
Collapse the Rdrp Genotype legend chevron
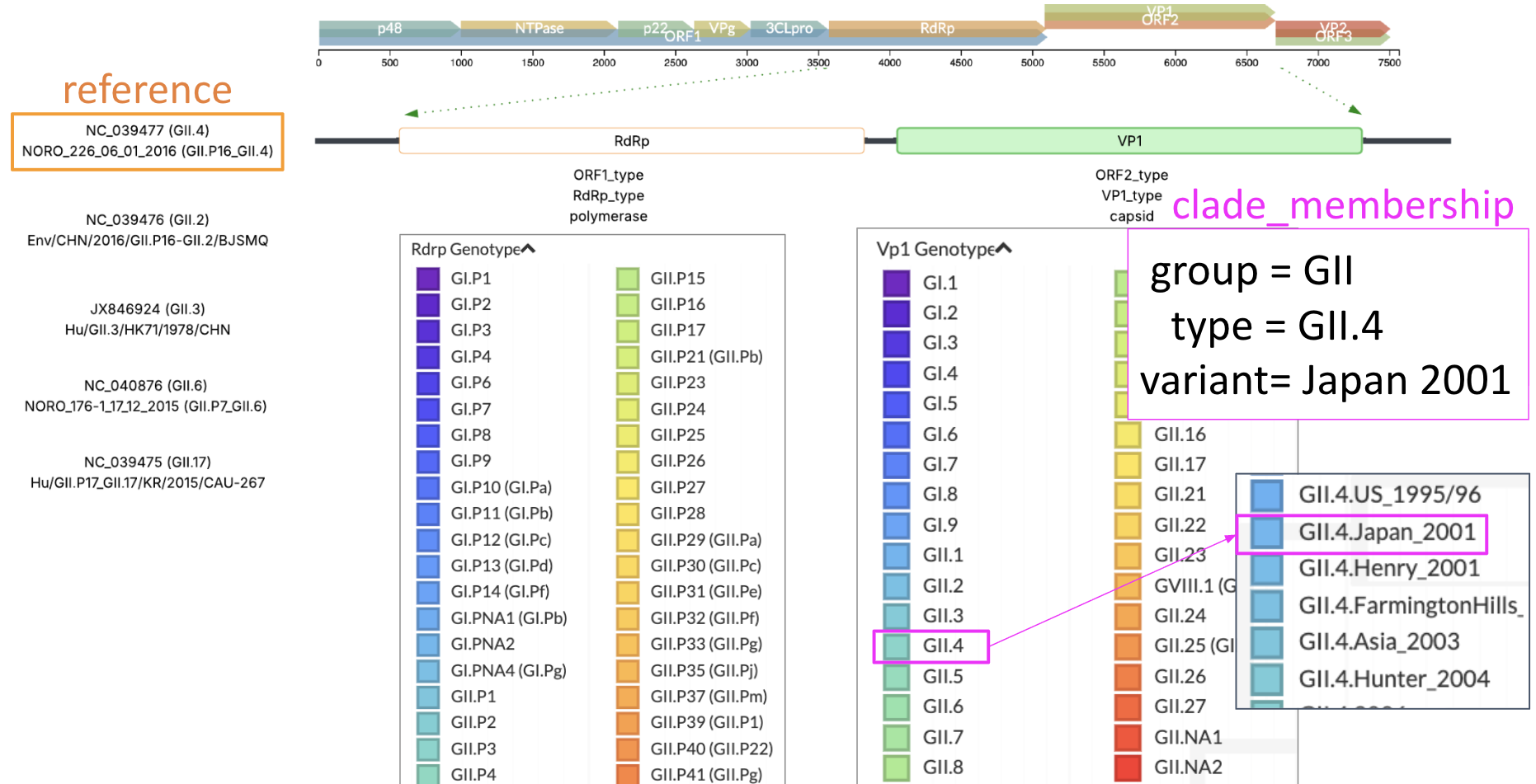click(x=528, y=249)
